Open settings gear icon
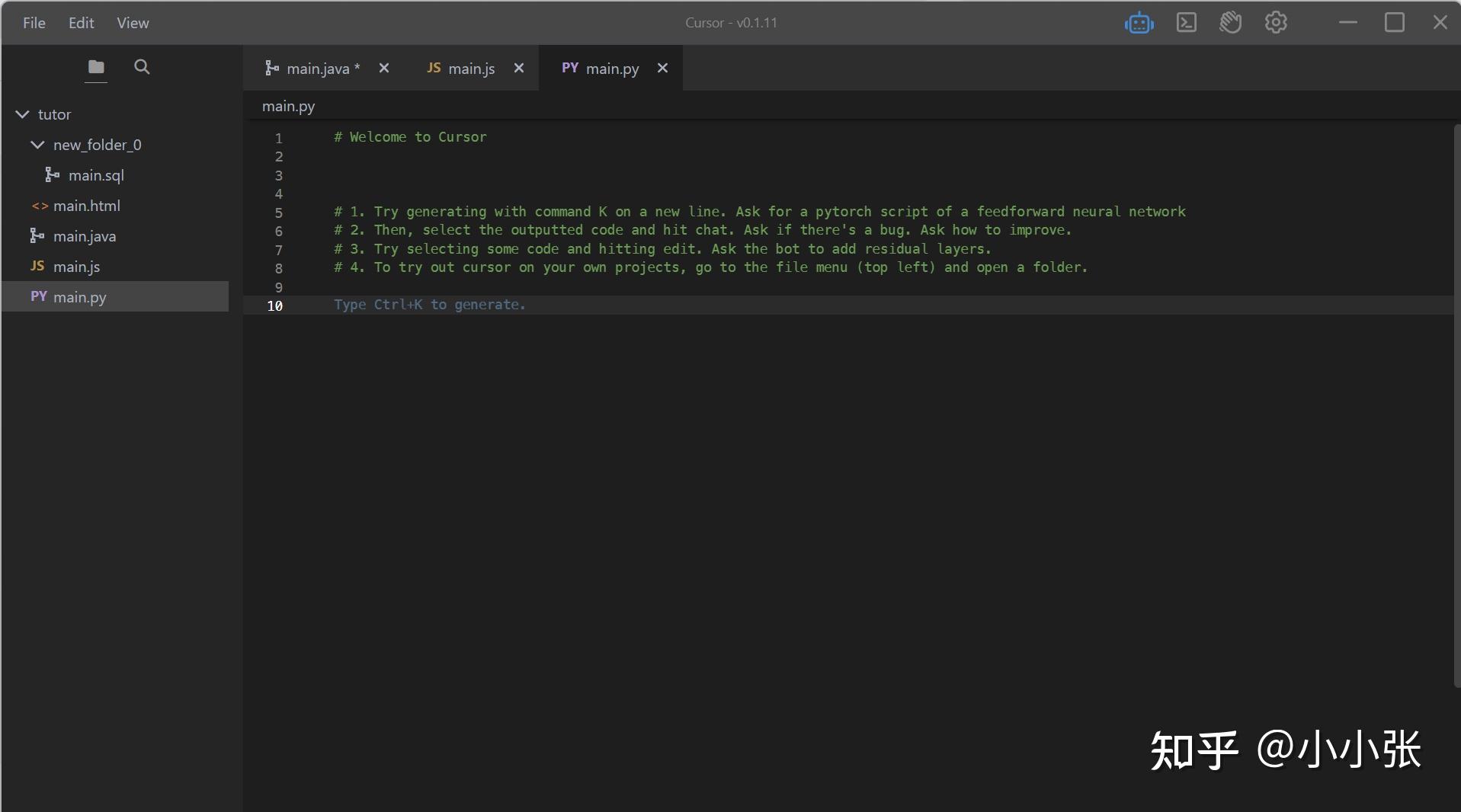1461x812 pixels. [1276, 23]
